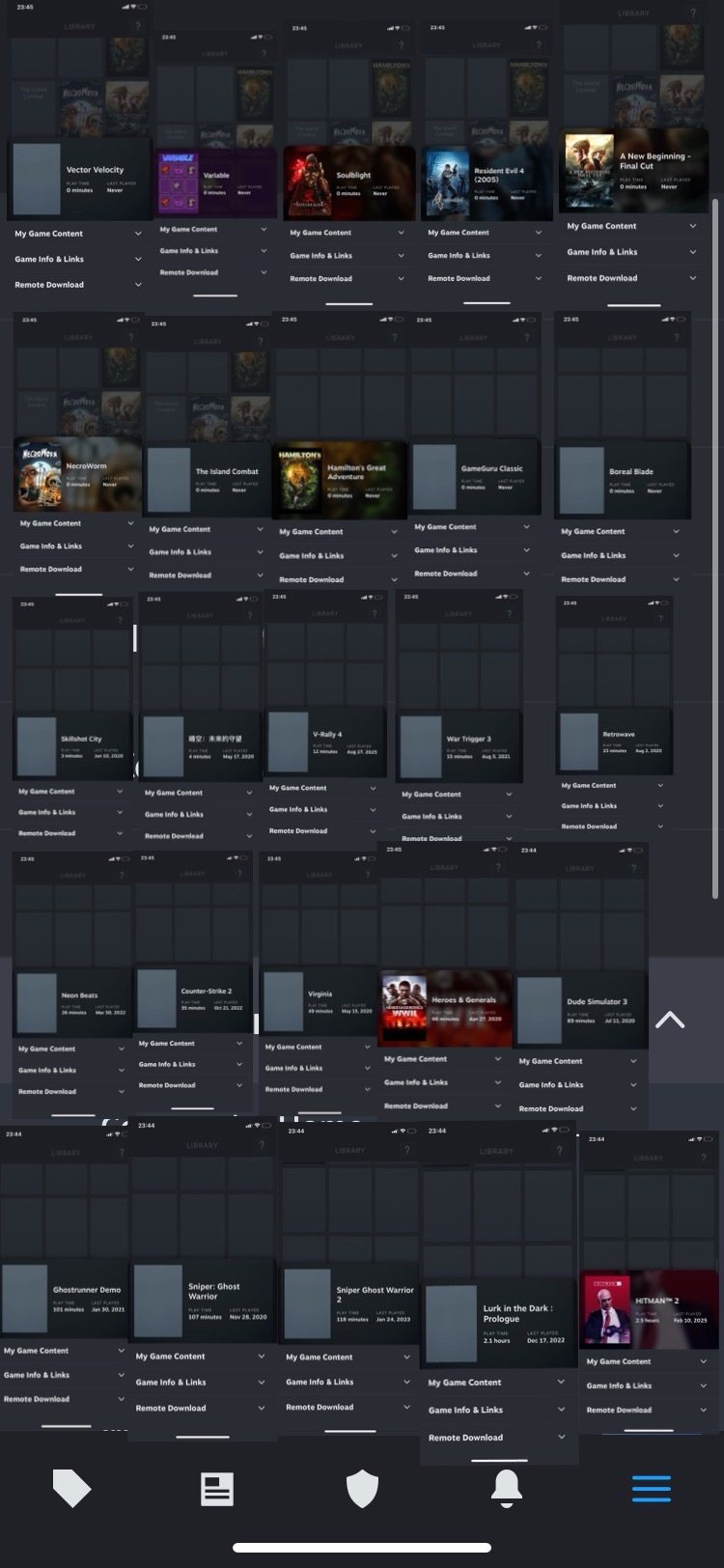Open the News icon in bottom bar
The image size is (724, 1568).
[217, 1488]
